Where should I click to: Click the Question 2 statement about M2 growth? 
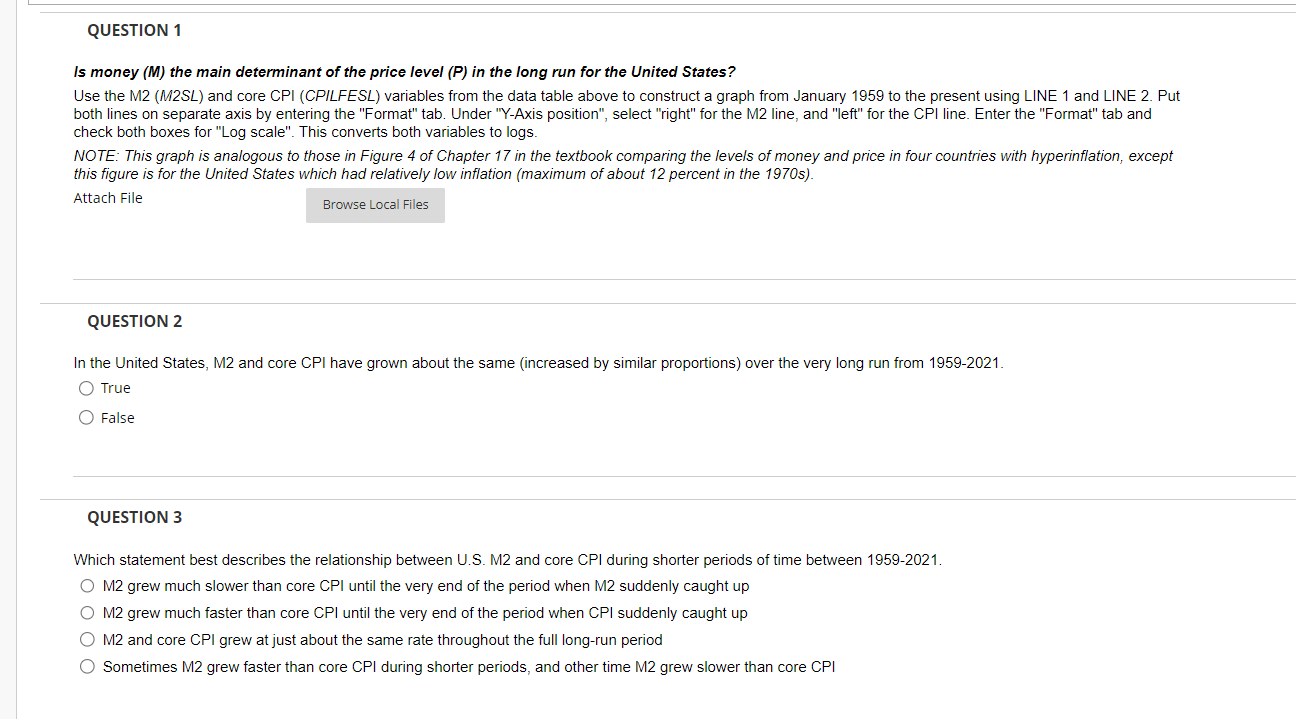pos(537,362)
